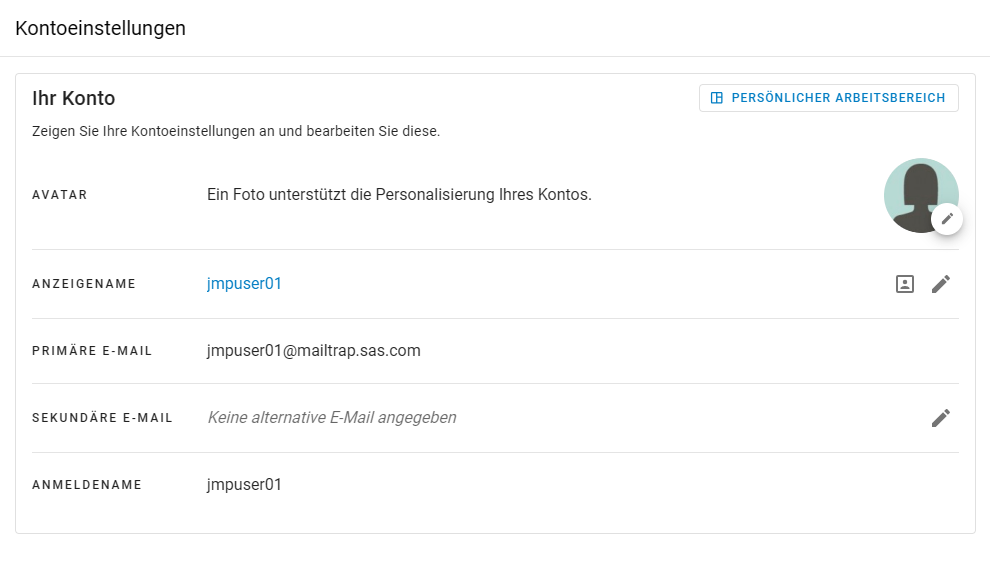990x563 pixels.
Task: Click the 'Ihr Konto' section heading
Action: tap(73, 98)
